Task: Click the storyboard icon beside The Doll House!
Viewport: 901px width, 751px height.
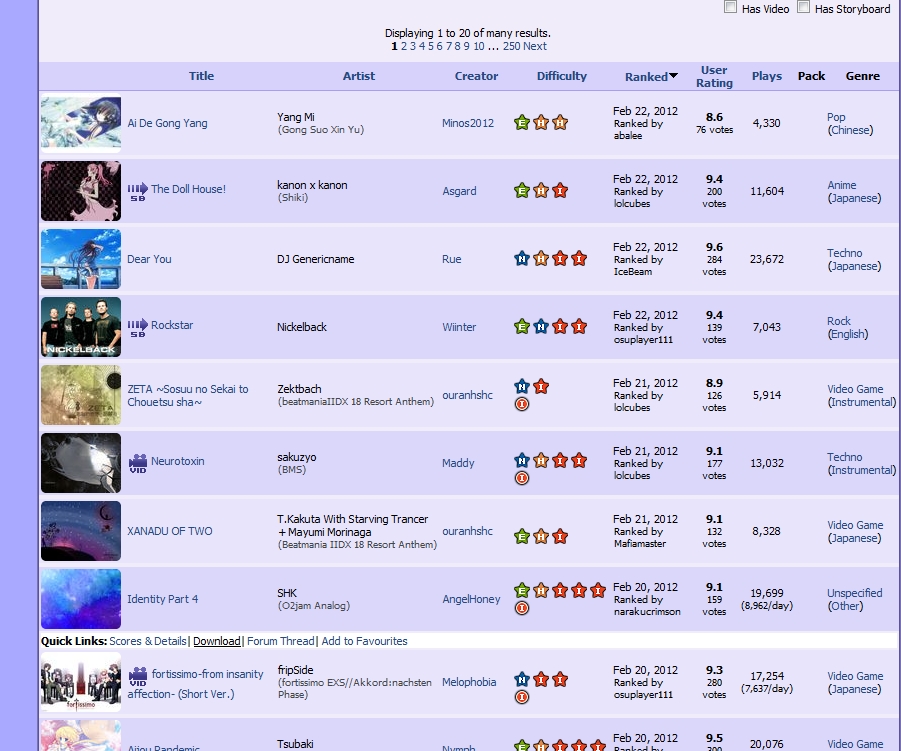Action: click(x=137, y=190)
